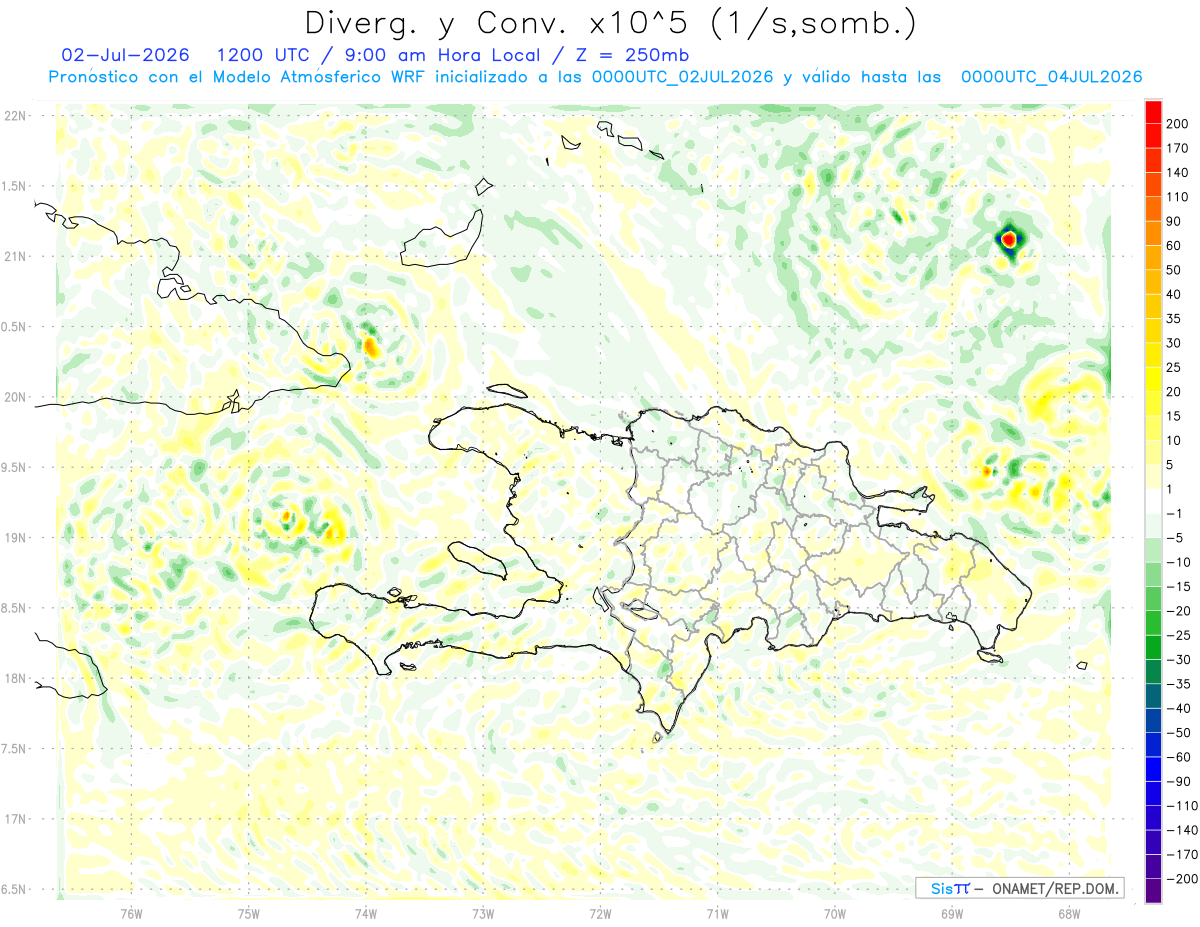Click the "-1" color scale value

click(1175, 514)
